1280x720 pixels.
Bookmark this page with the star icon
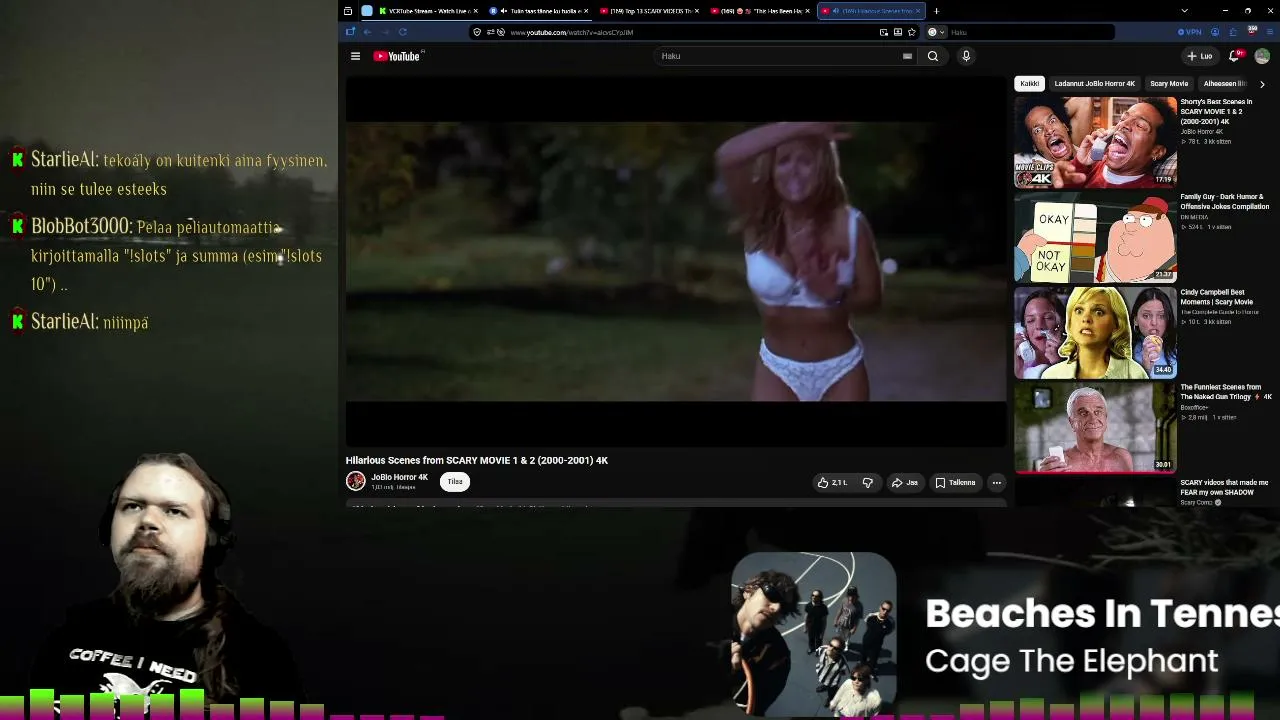coord(911,32)
